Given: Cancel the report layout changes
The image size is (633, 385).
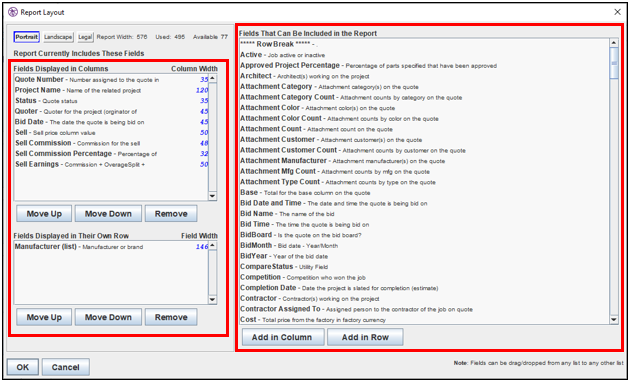Looking at the screenshot, I should coord(65,367).
